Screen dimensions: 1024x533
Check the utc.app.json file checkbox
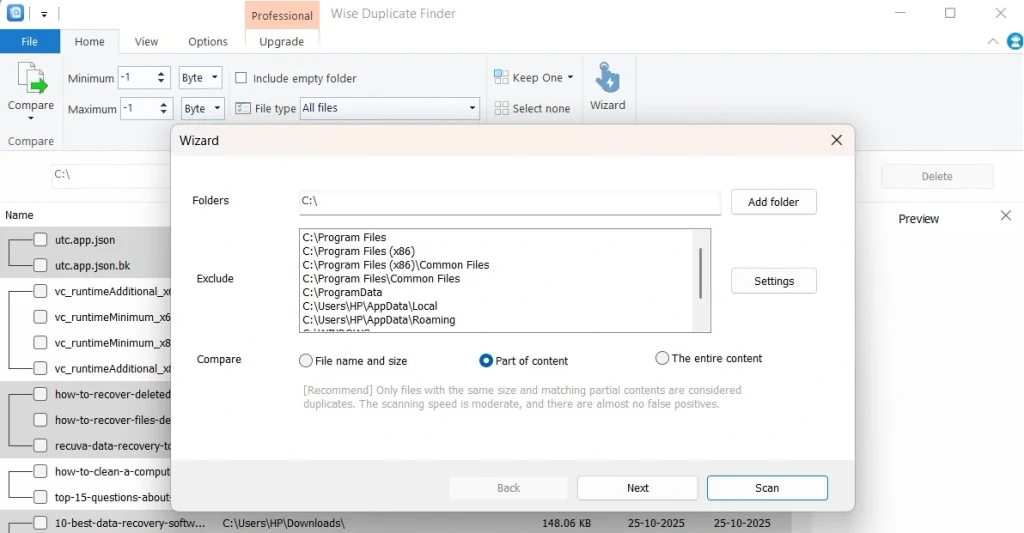point(40,240)
